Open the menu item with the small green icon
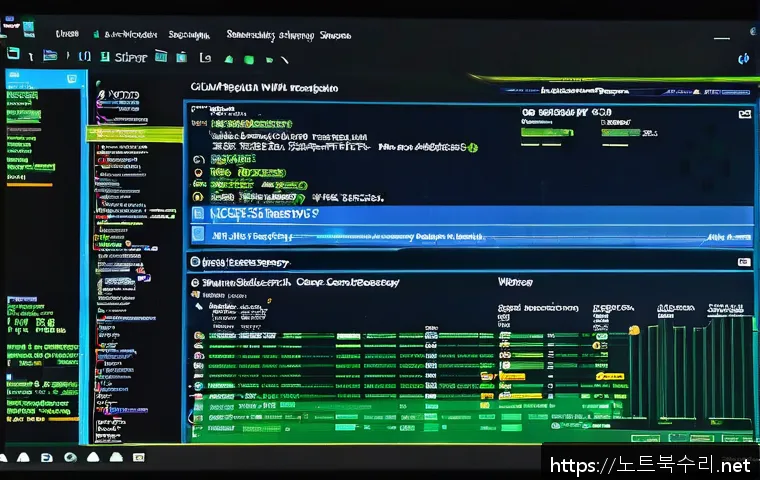The image size is (760, 480). click(126, 34)
